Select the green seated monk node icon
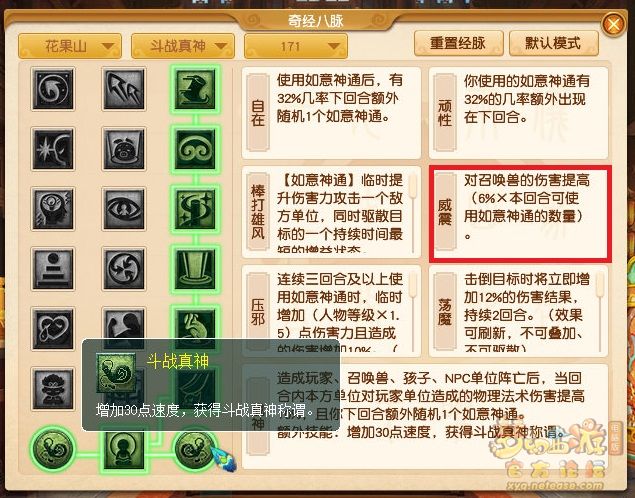 [124, 449]
